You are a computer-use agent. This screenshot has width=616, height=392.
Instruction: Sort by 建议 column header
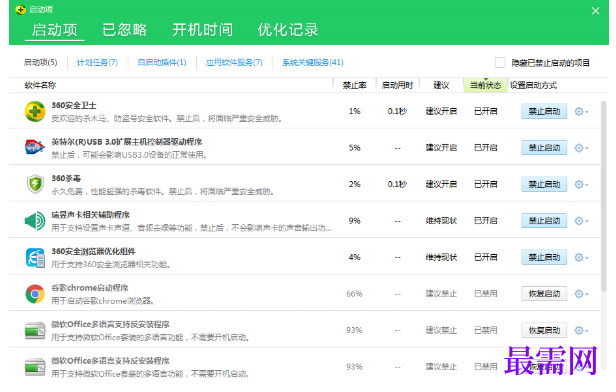point(441,85)
